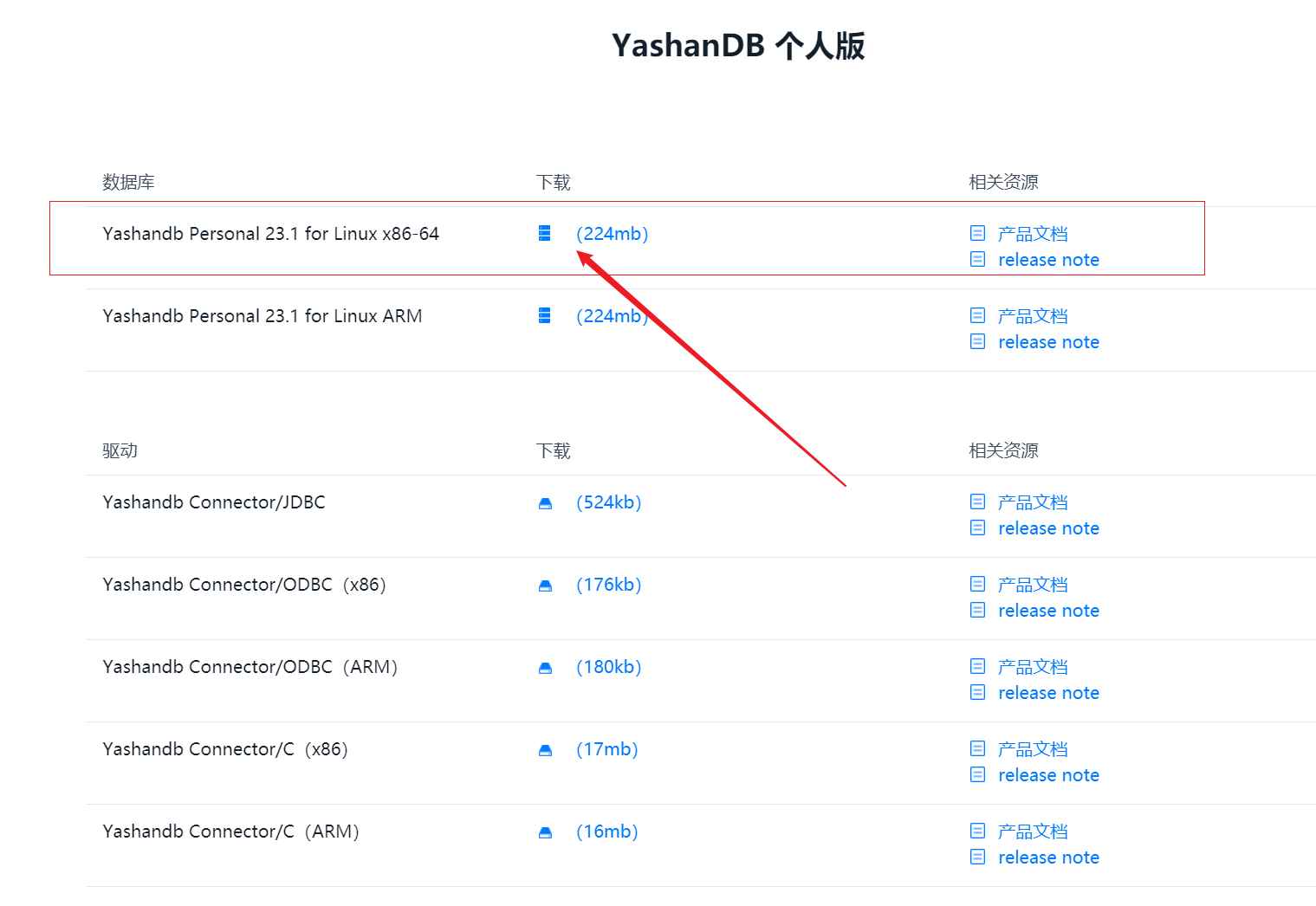Screen dimensions: 1316x906
Task: Select the text "Yashandb Personal 23.1 for Linux x86-64"
Action: (x=271, y=234)
